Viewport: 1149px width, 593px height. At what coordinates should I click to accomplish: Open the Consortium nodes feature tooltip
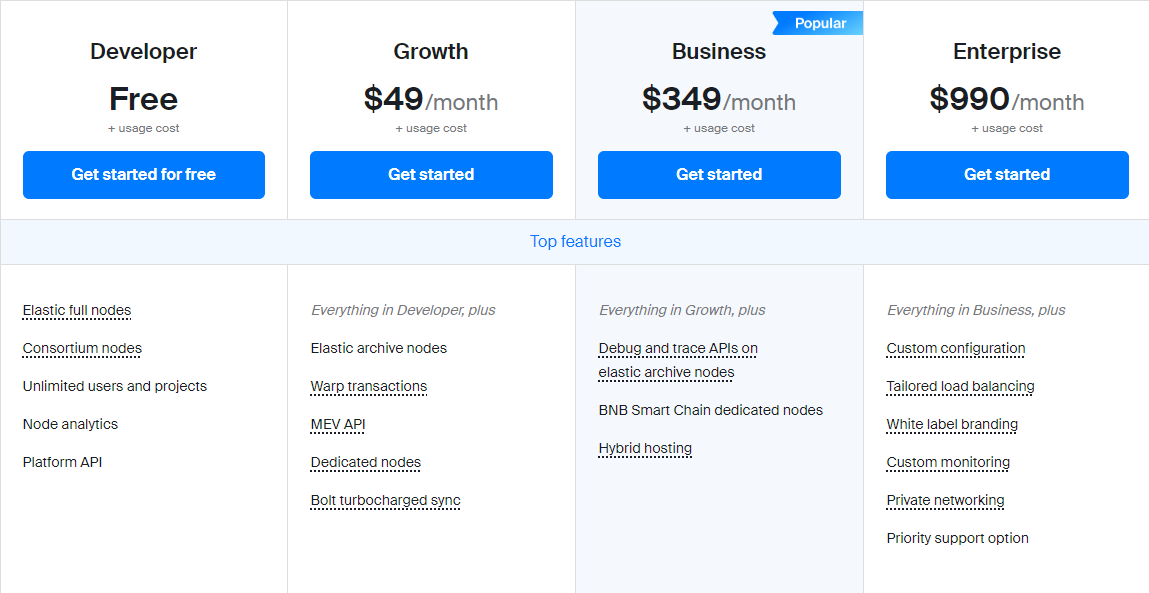pos(82,348)
